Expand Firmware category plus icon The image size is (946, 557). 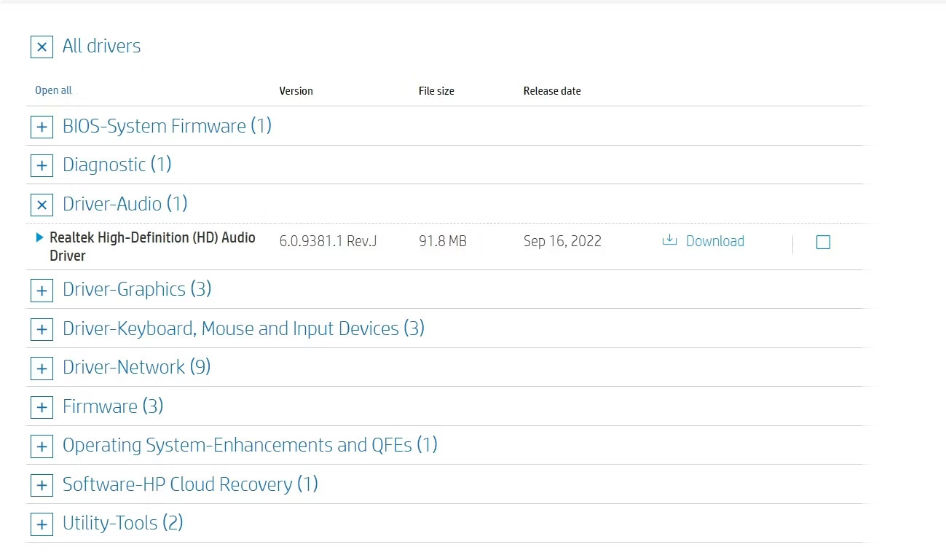click(x=41, y=407)
